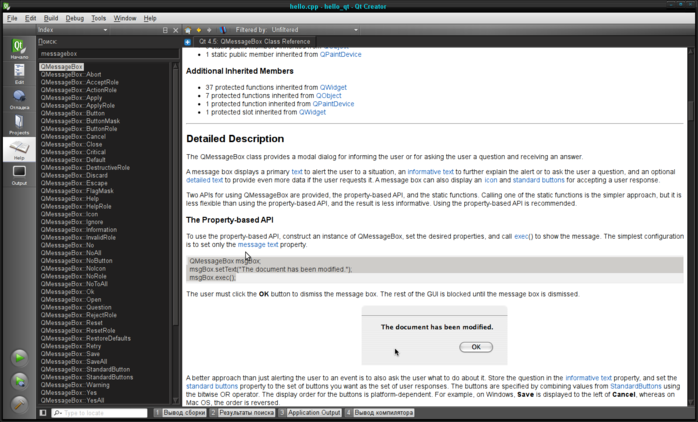Click index list scrollbar up arrow
Viewport: 698px width, 422px height.
175,66
